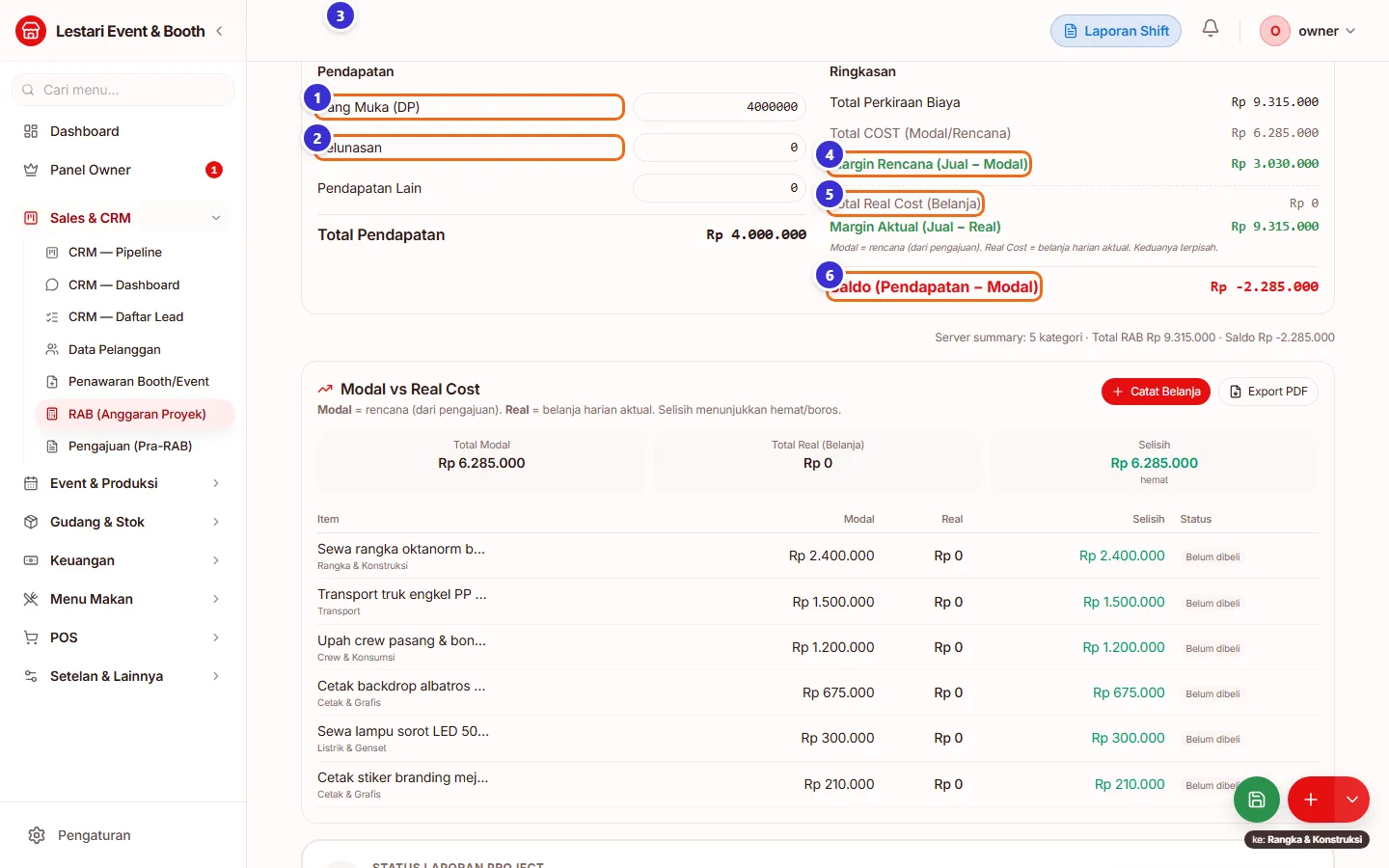
Task: Select the Transport truk engkel PP row
Action: [x=818, y=602]
